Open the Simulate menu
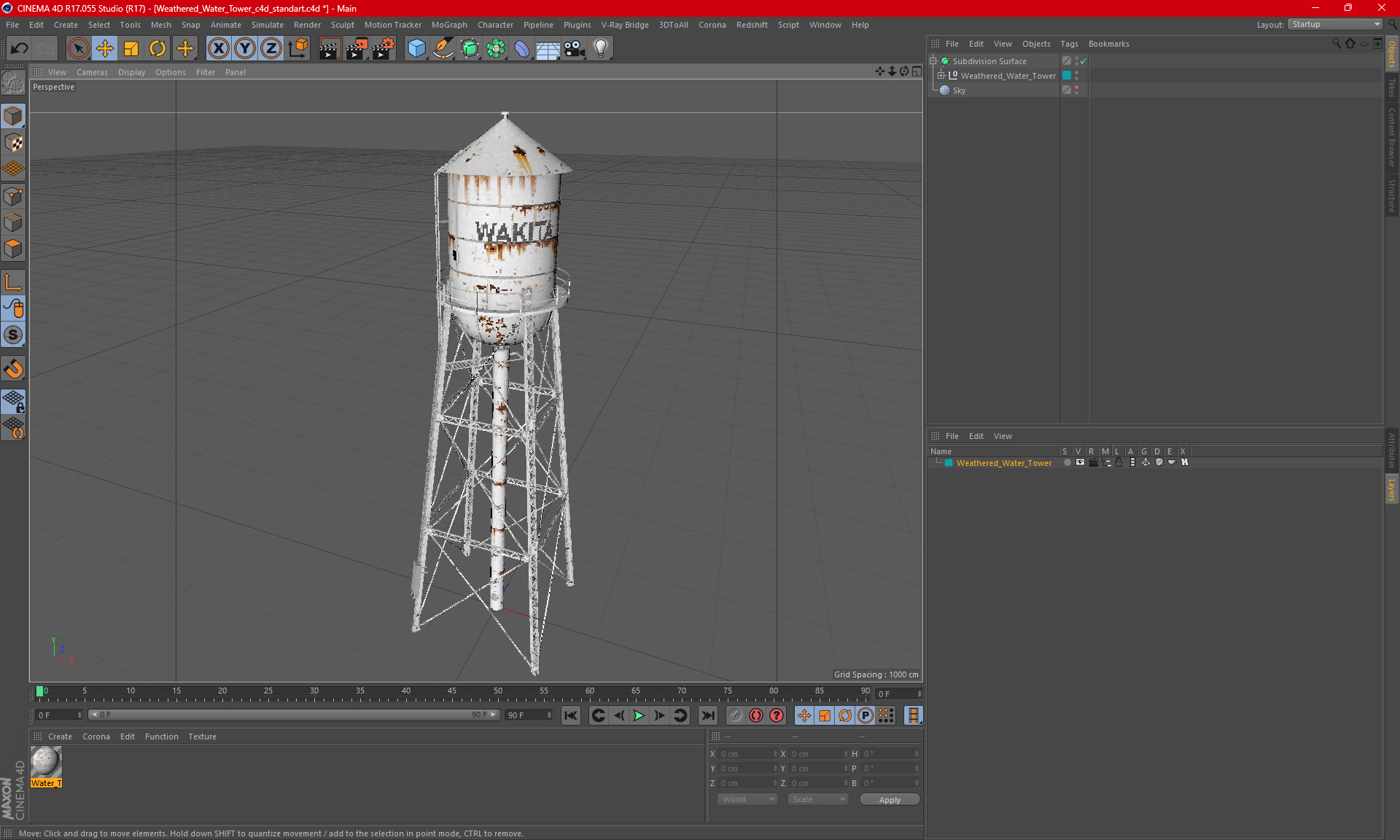The image size is (1400, 840). (268, 25)
